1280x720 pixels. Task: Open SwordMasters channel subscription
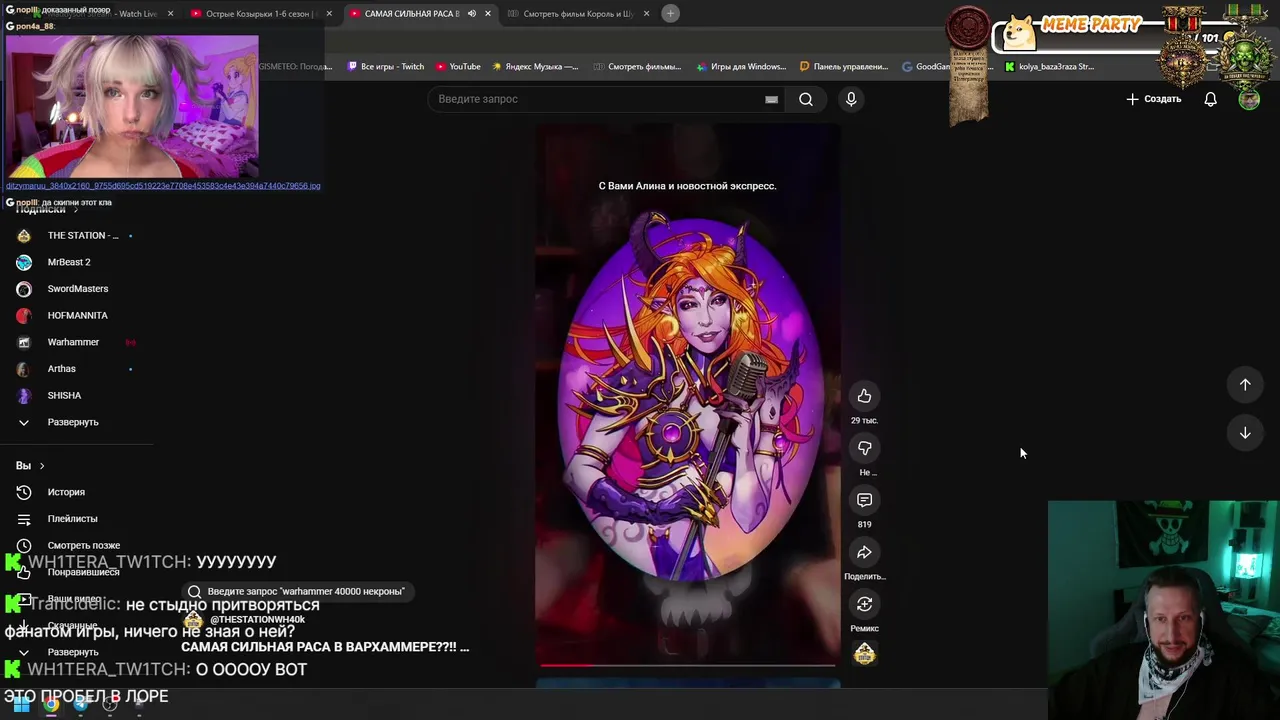click(76, 289)
